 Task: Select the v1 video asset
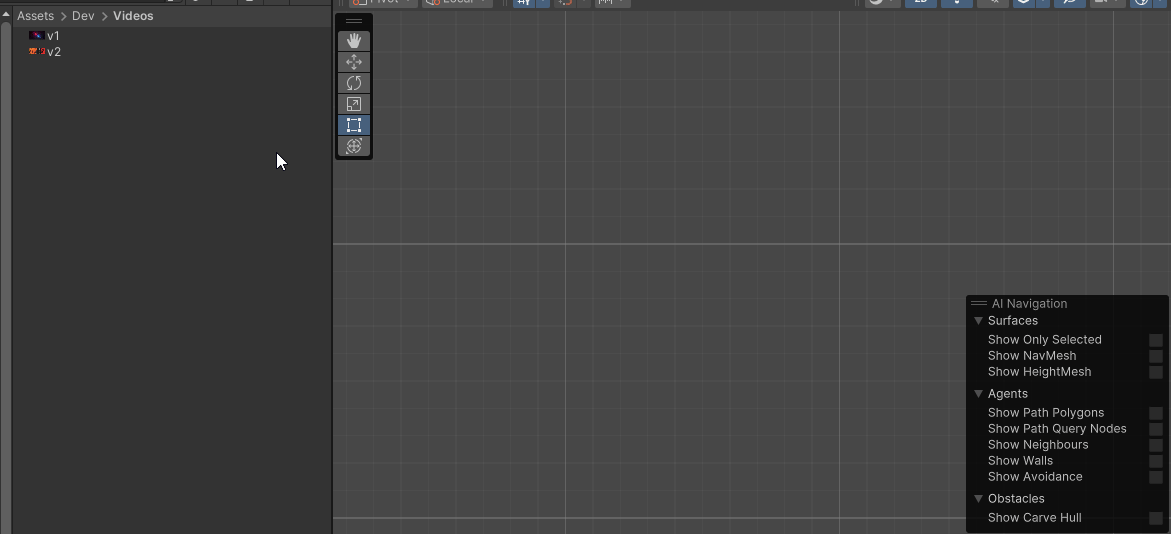click(53, 36)
